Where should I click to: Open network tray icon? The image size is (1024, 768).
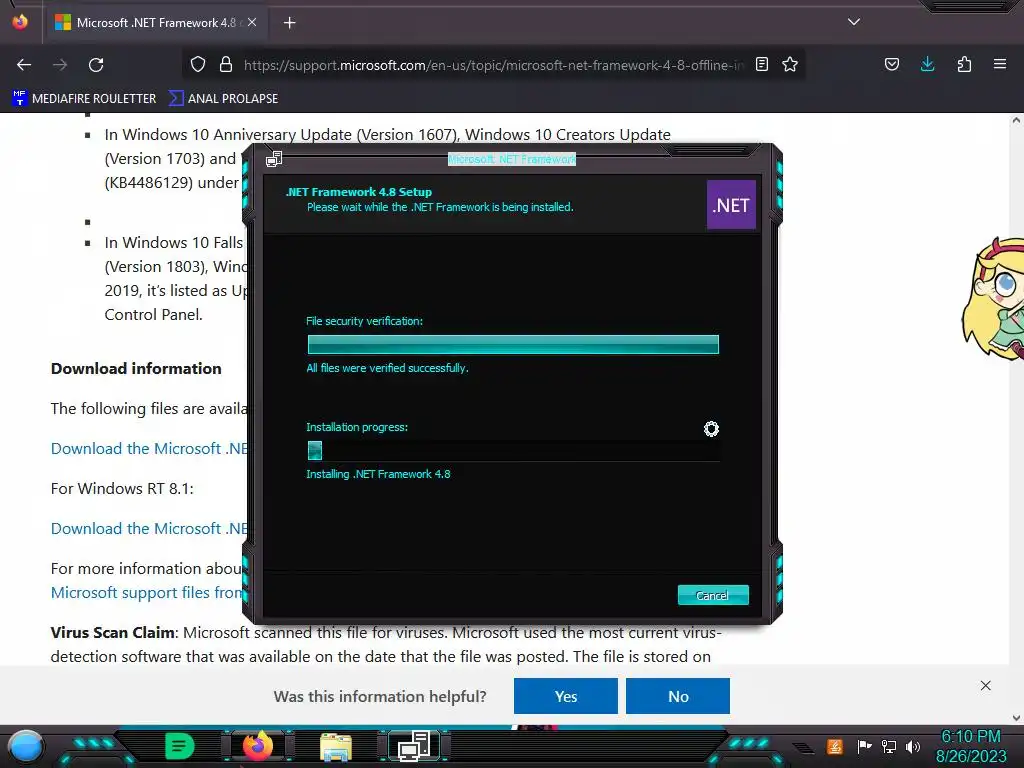(x=889, y=746)
